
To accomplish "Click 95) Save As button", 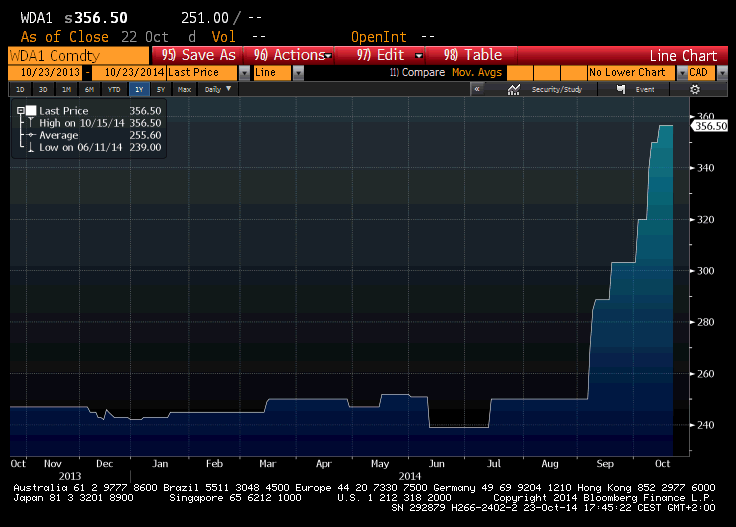I will [x=198, y=55].
